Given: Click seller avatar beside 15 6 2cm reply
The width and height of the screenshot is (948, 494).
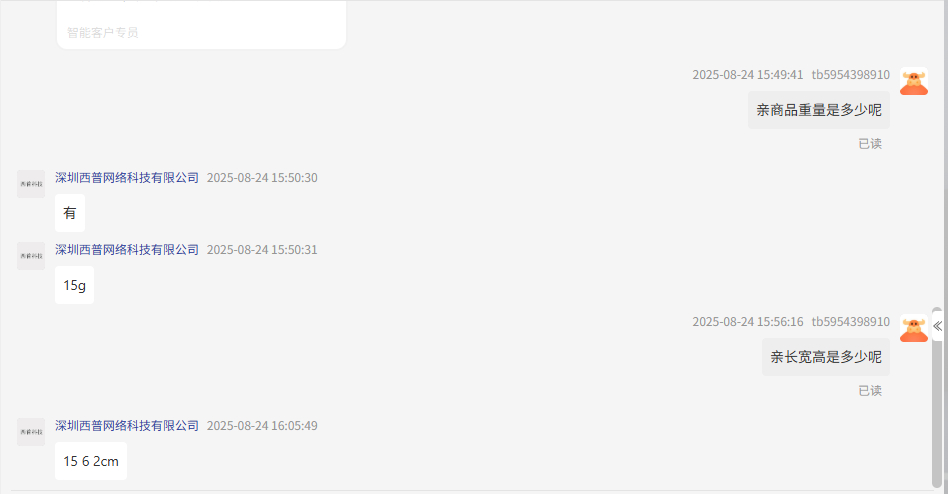Looking at the screenshot, I should (x=31, y=432).
